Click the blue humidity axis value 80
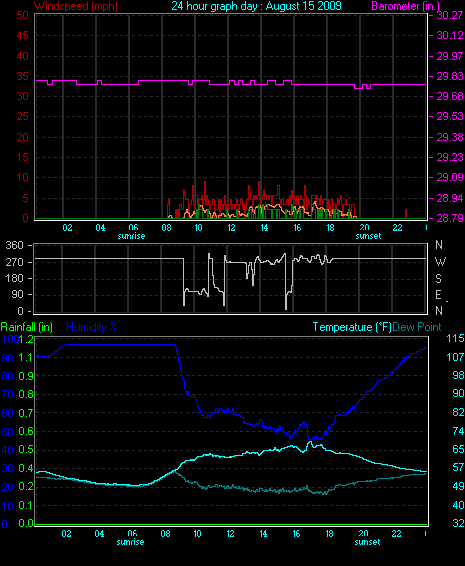465x566 pixels. tap(8, 376)
